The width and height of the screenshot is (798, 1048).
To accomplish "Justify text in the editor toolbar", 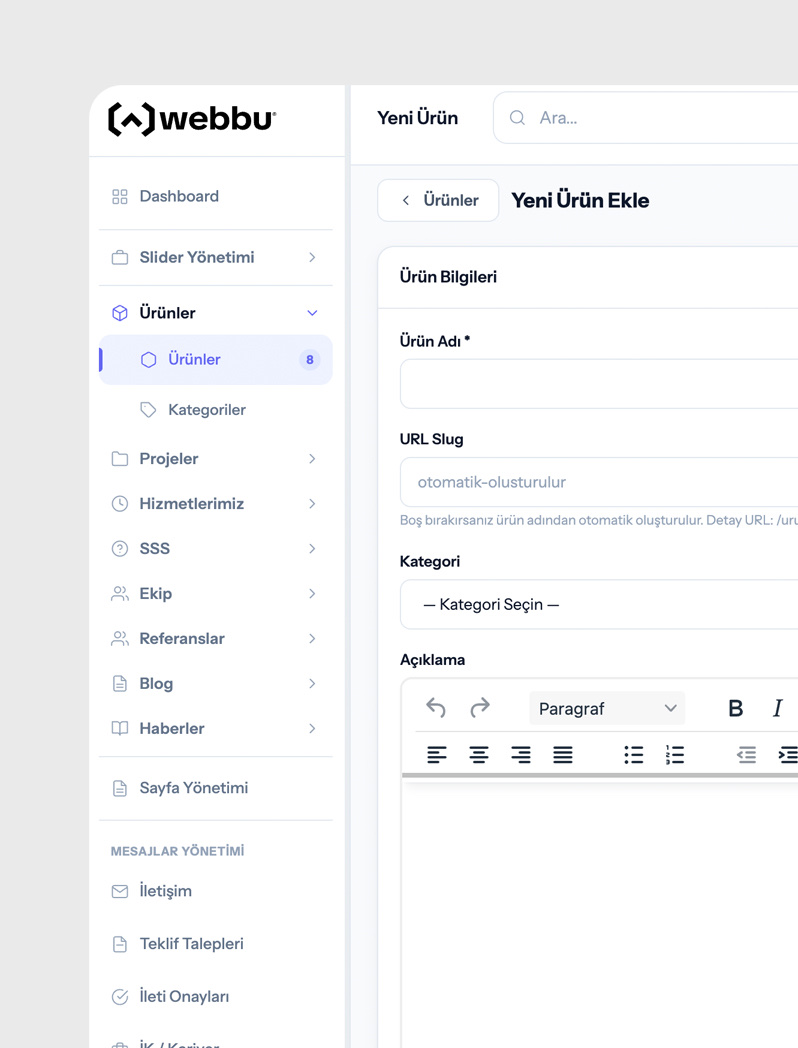I will 563,755.
